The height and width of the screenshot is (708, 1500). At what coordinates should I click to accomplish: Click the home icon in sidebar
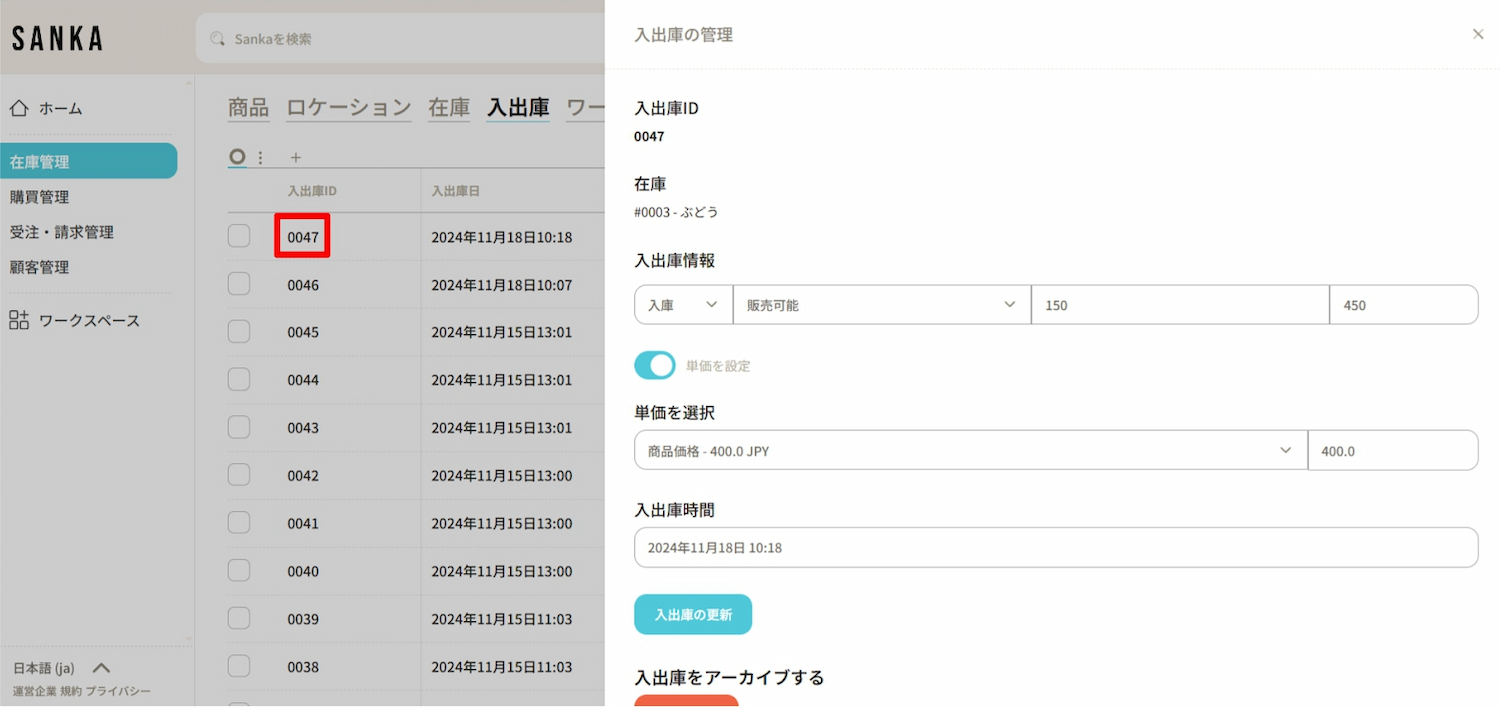pyautogui.click(x=19, y=108)
